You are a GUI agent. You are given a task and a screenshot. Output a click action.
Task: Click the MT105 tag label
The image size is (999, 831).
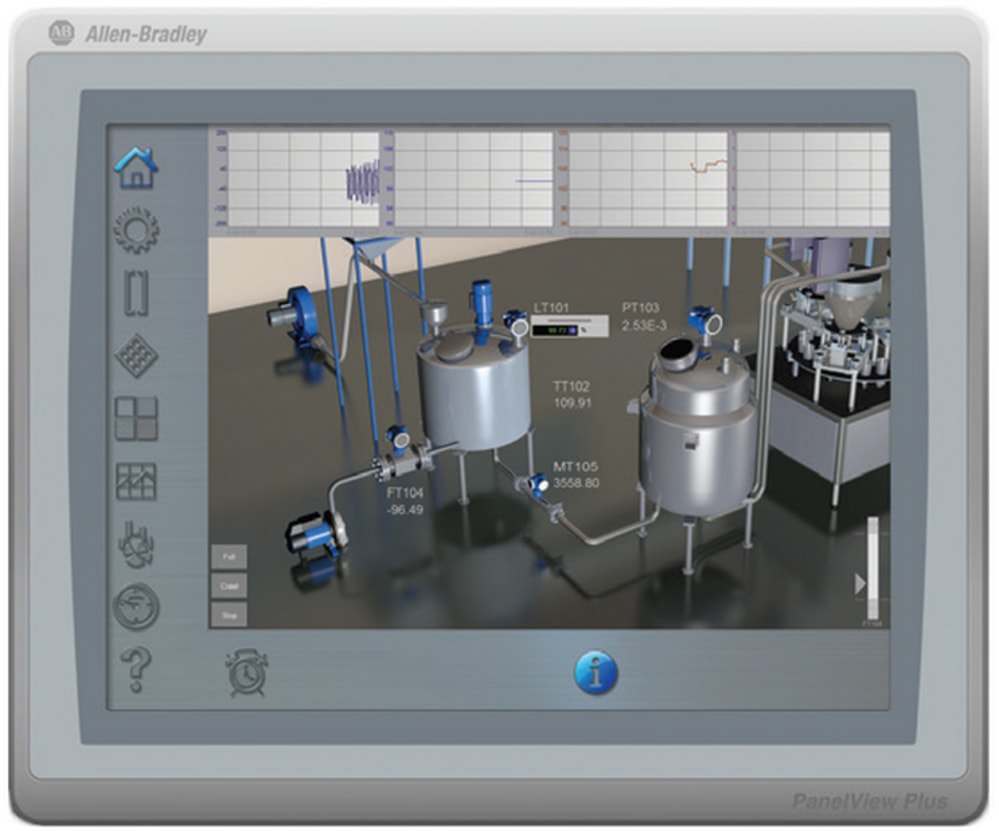pyautogui.click(x=575, y=466)
